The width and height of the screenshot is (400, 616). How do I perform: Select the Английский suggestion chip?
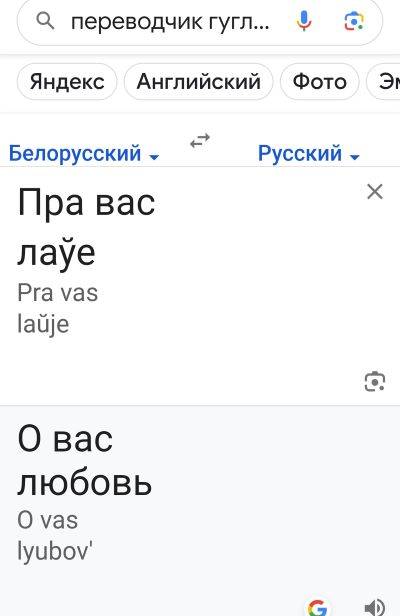(198, 82)
